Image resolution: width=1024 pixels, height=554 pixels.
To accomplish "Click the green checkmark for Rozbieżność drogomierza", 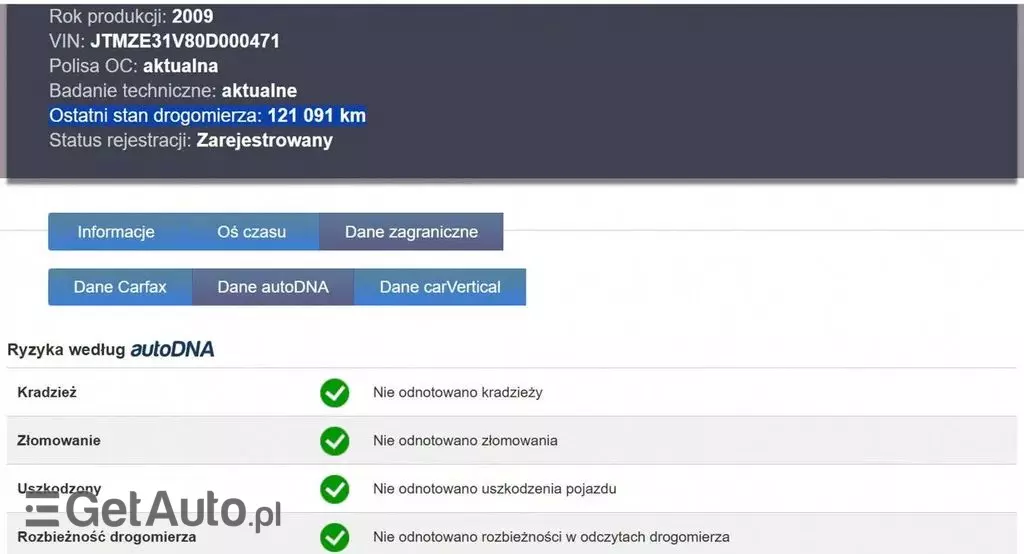I will [334, 537].
